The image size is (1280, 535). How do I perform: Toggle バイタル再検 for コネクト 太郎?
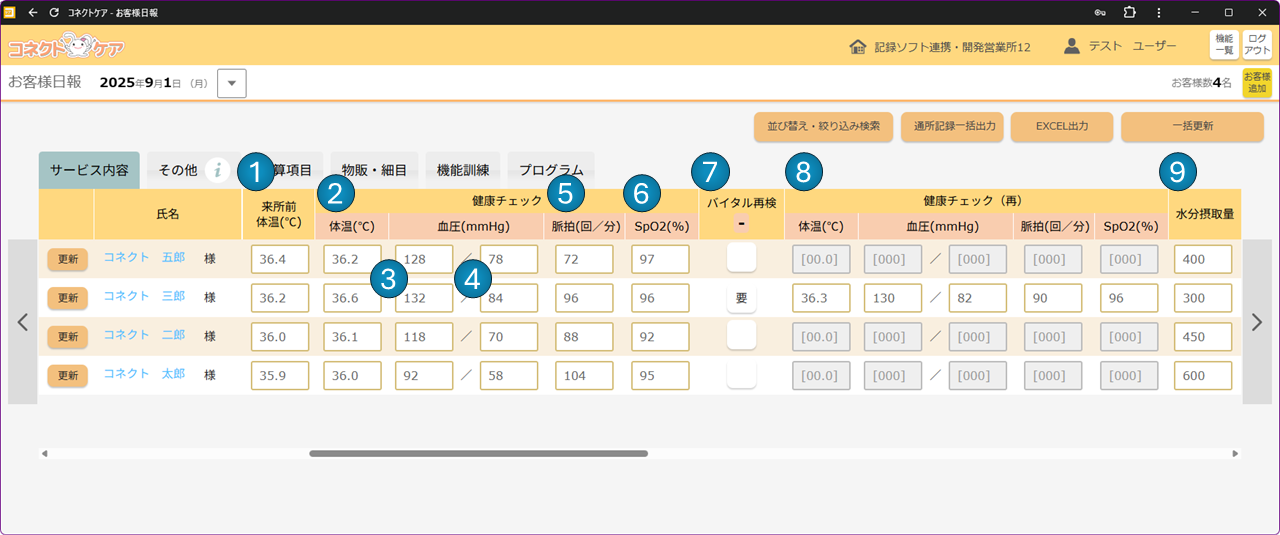click(x=741, y=375)
